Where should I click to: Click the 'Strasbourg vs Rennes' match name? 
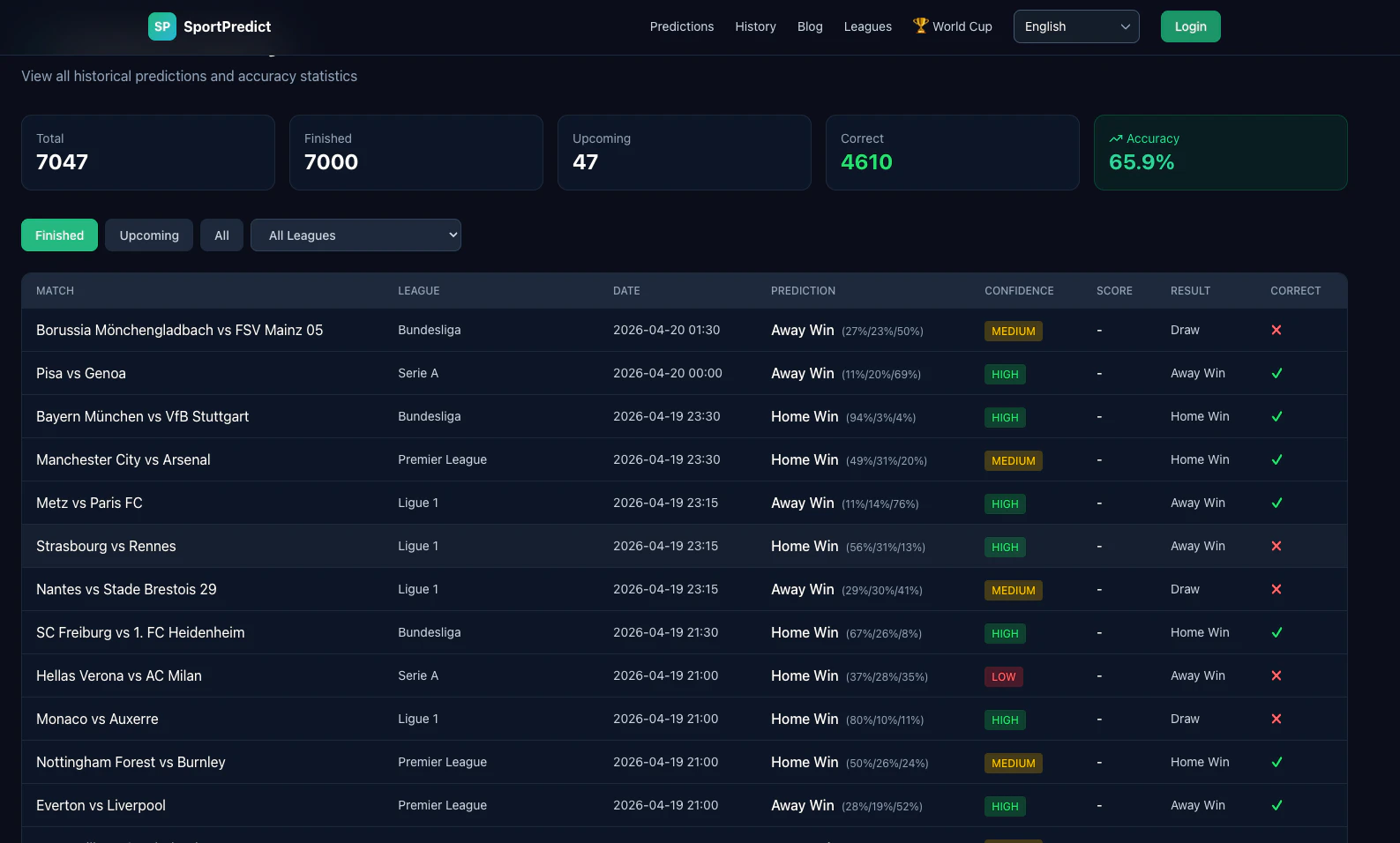click(x=106, y=546)
